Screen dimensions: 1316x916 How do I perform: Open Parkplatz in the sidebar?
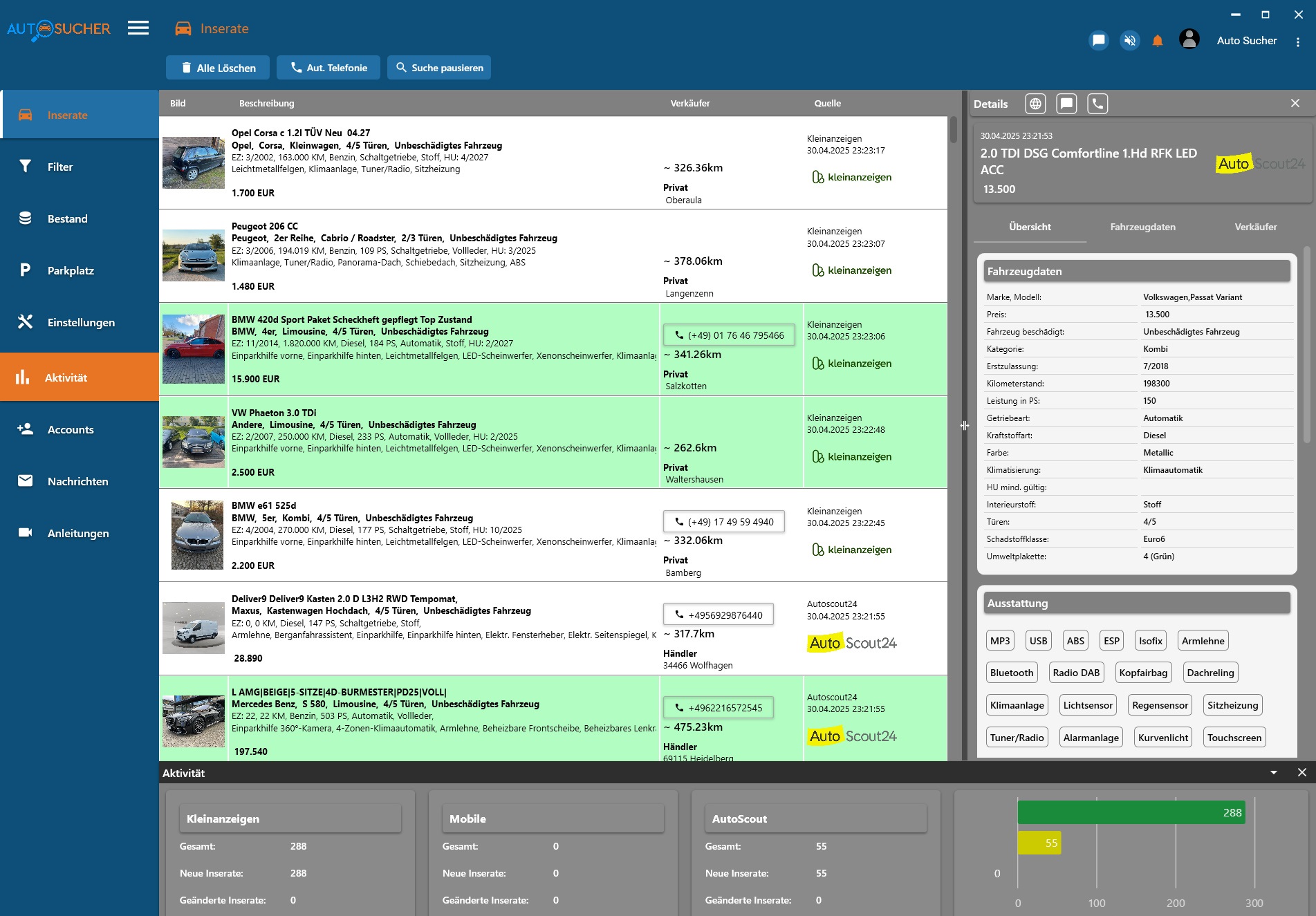point(80,270)
